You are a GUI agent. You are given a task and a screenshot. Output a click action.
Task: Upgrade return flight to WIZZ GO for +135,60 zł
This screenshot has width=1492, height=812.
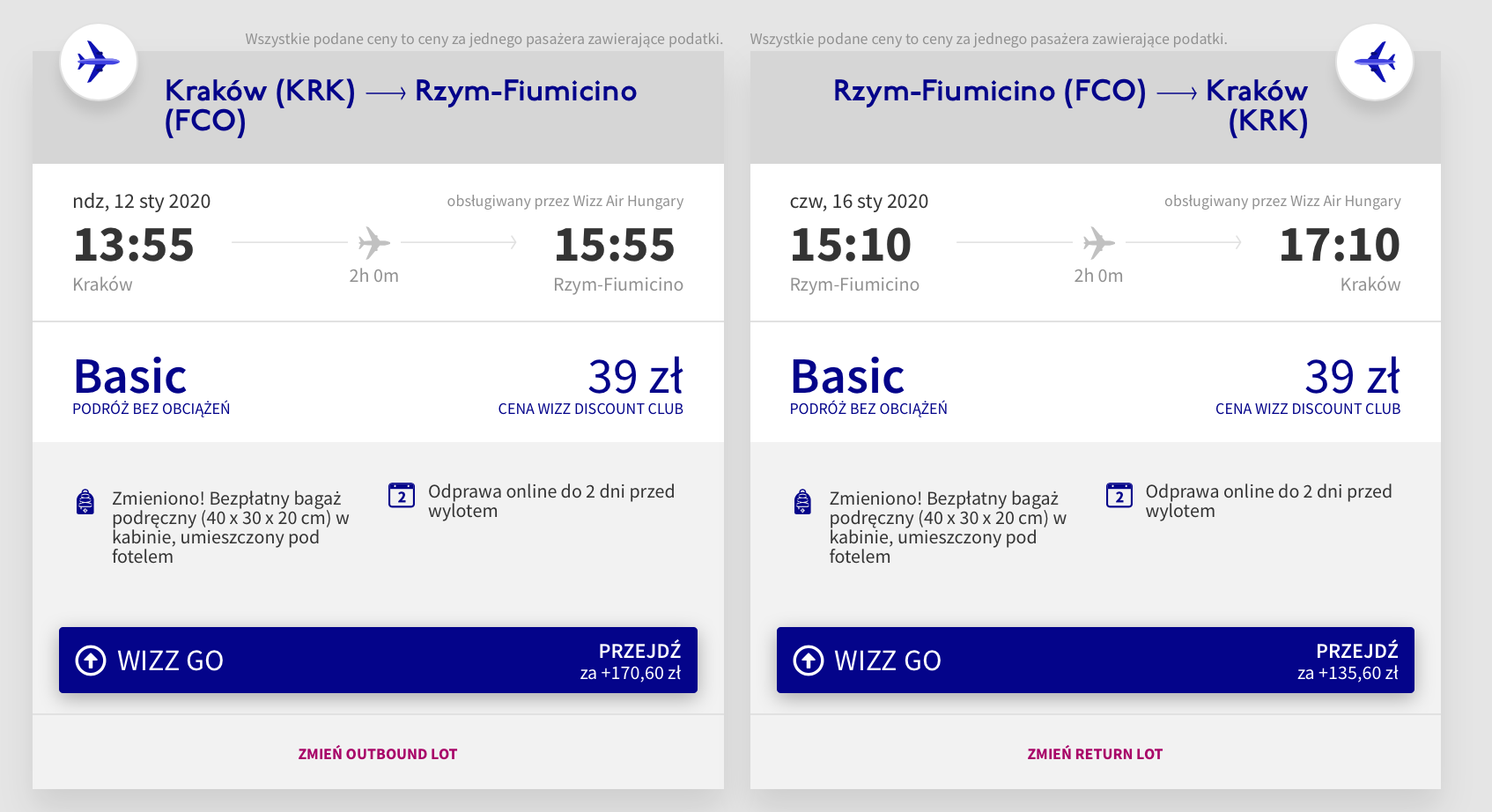(x=1096, y=661)
